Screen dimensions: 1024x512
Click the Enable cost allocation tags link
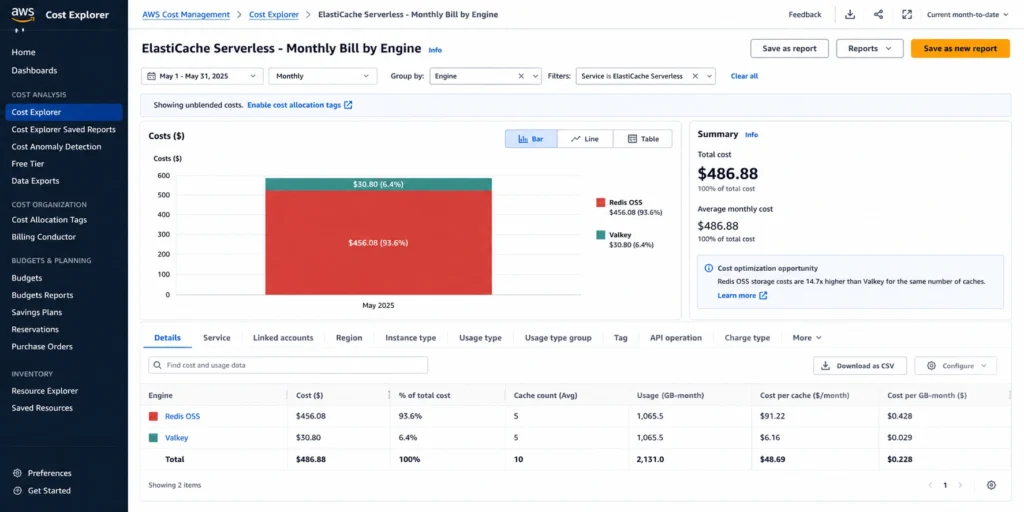click(x=294, y=104)
